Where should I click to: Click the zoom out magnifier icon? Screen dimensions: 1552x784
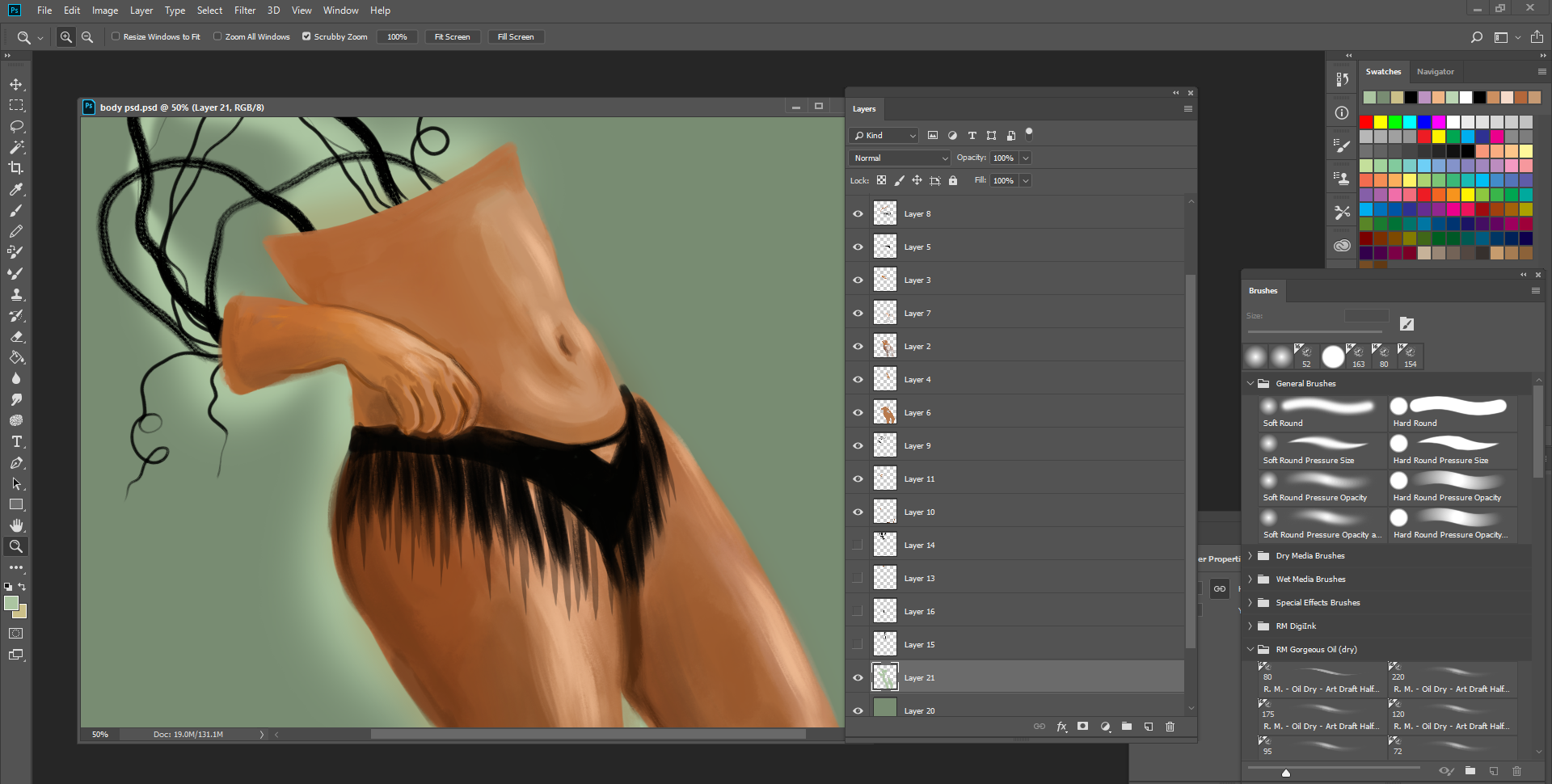pyautogui.click(x=87, y=37)
